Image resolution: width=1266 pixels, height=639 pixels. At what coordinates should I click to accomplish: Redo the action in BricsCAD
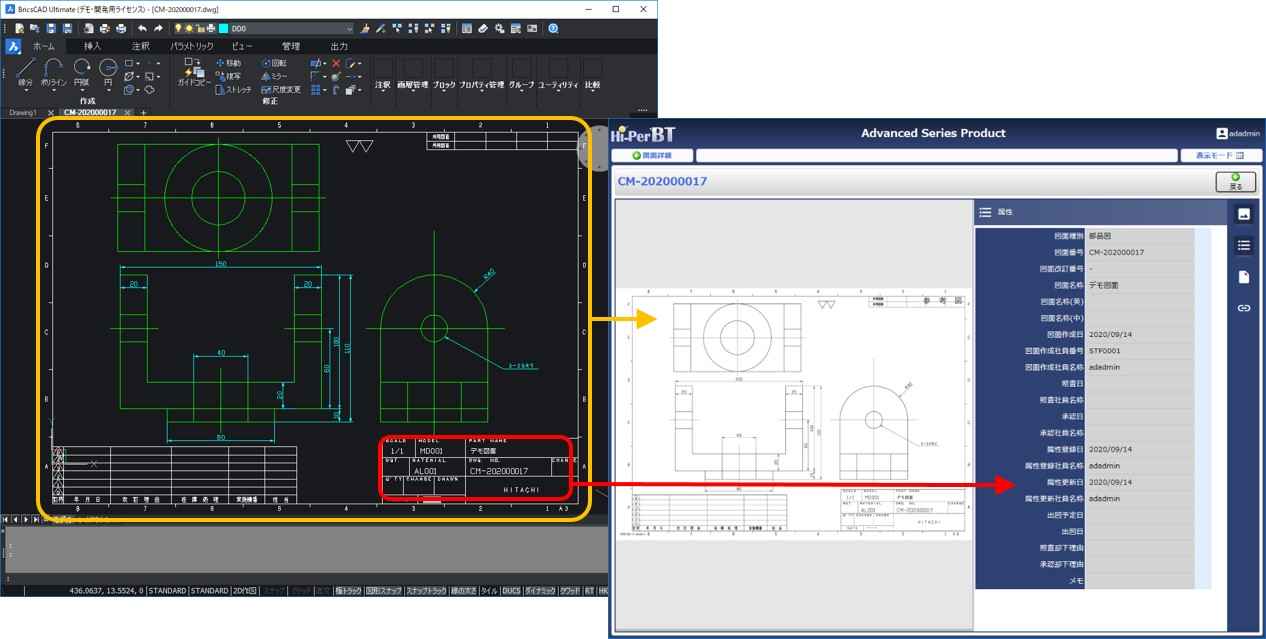[x=158, y=29]
